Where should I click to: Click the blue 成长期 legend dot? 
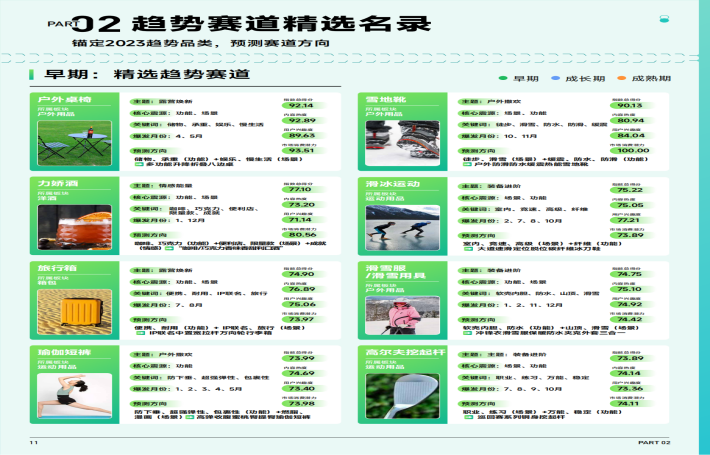pyautogui.click(x=559, y=78)
